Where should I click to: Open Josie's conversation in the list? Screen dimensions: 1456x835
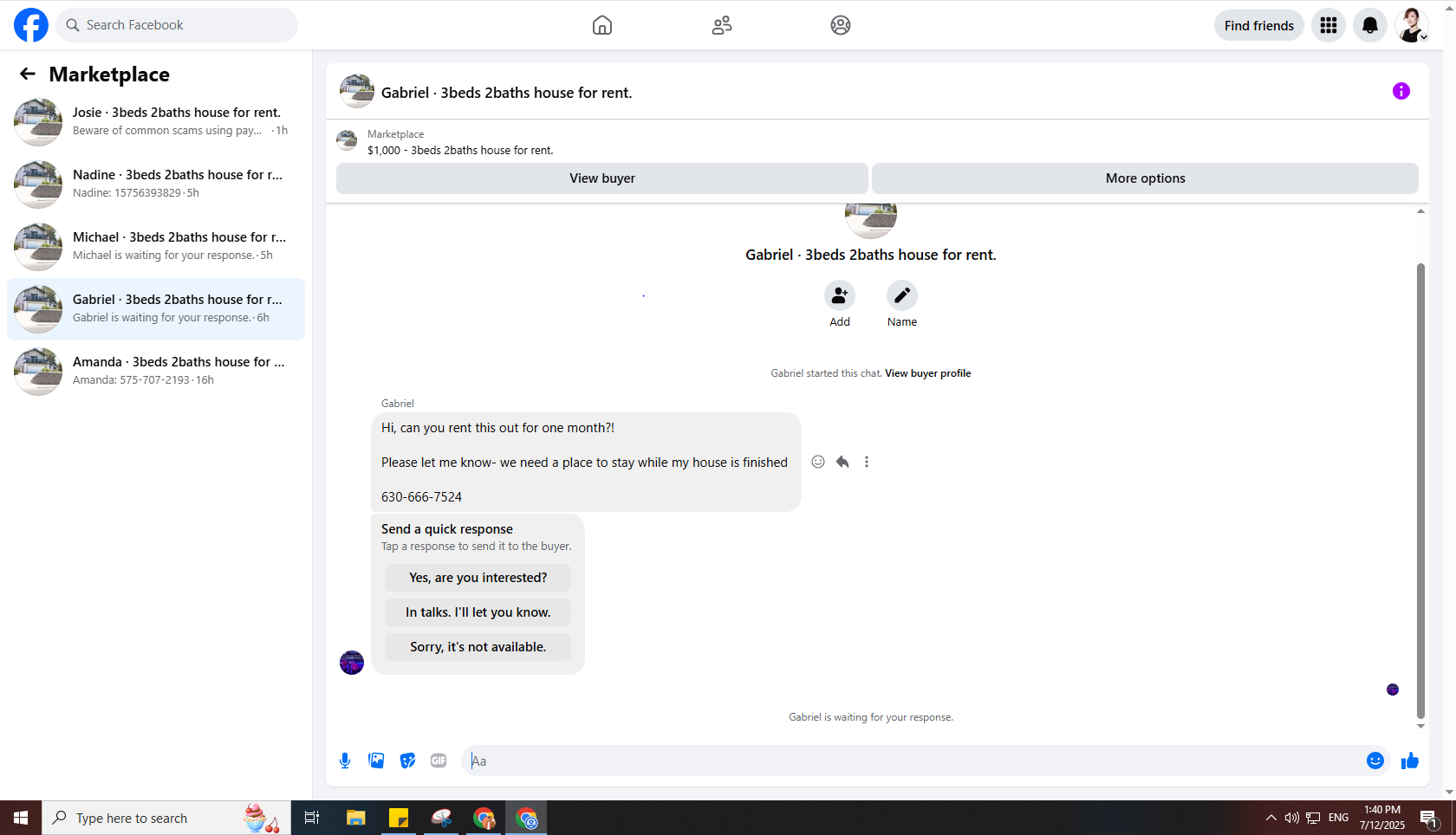[x=156, y=122]
